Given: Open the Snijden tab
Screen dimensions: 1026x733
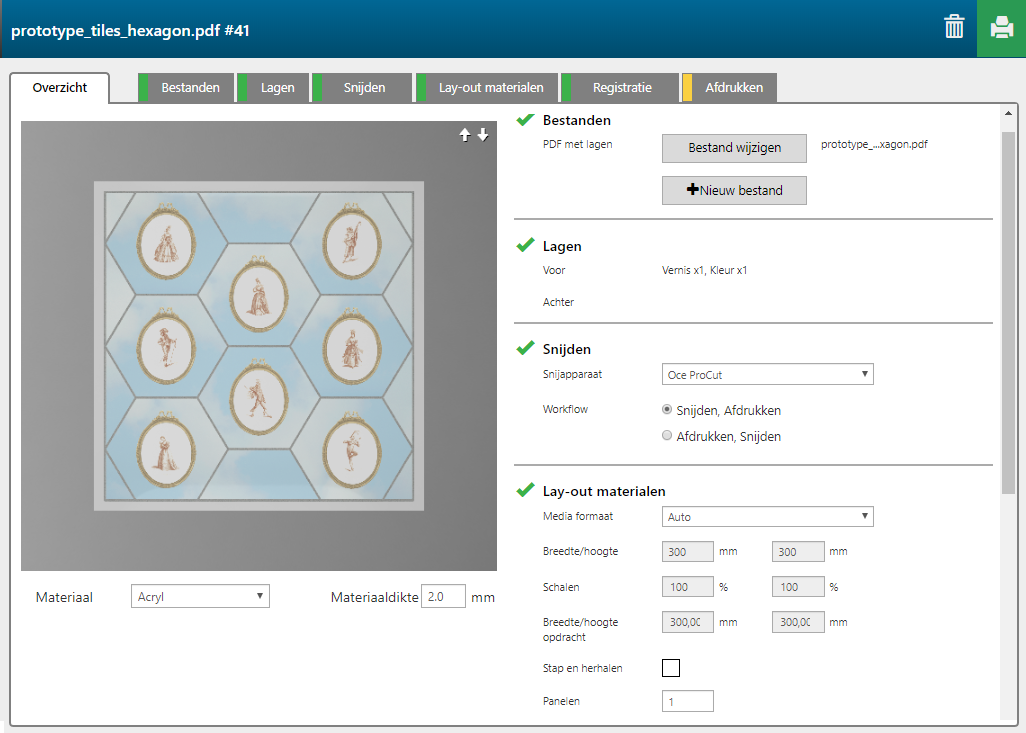Looking at the screenshot, I should point(362,88).
